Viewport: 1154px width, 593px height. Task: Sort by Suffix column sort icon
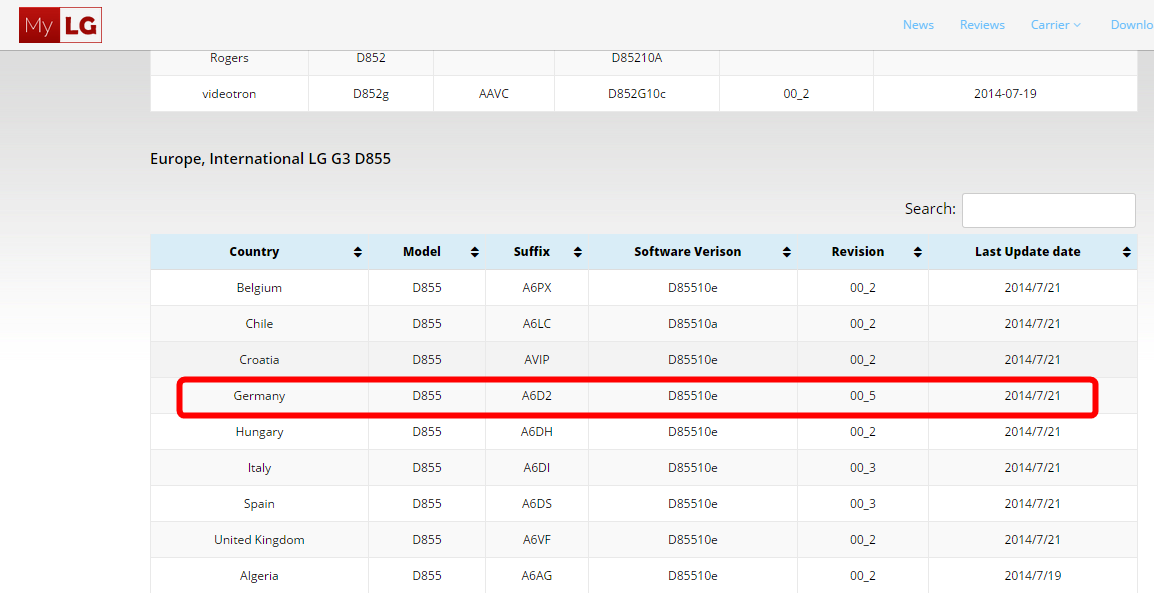[578, 253]
